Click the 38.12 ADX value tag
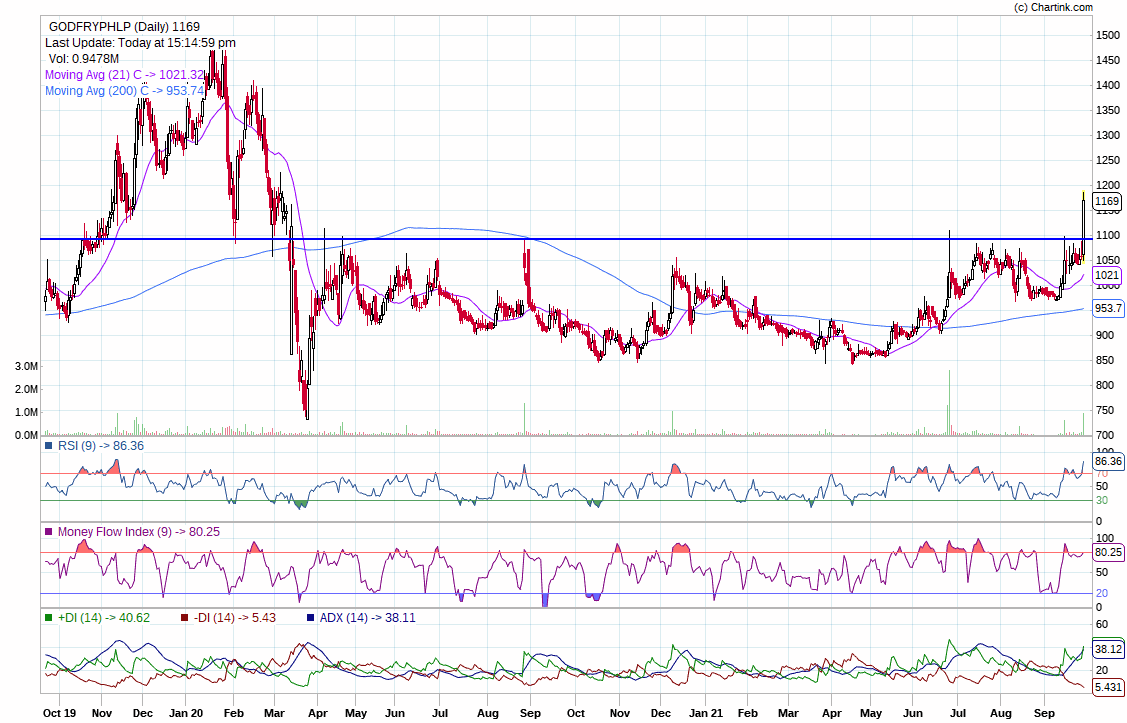 click(x=1109, y=649)
